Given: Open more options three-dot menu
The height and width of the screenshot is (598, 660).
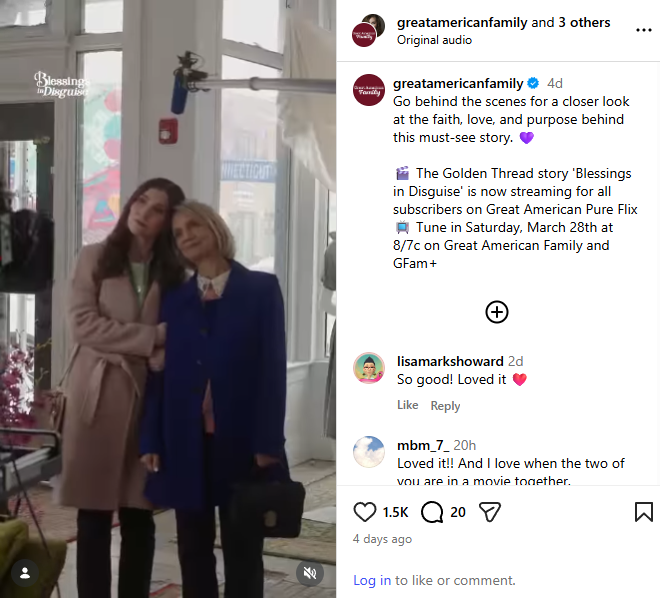Looking at the screenshot, I should 644,30.
